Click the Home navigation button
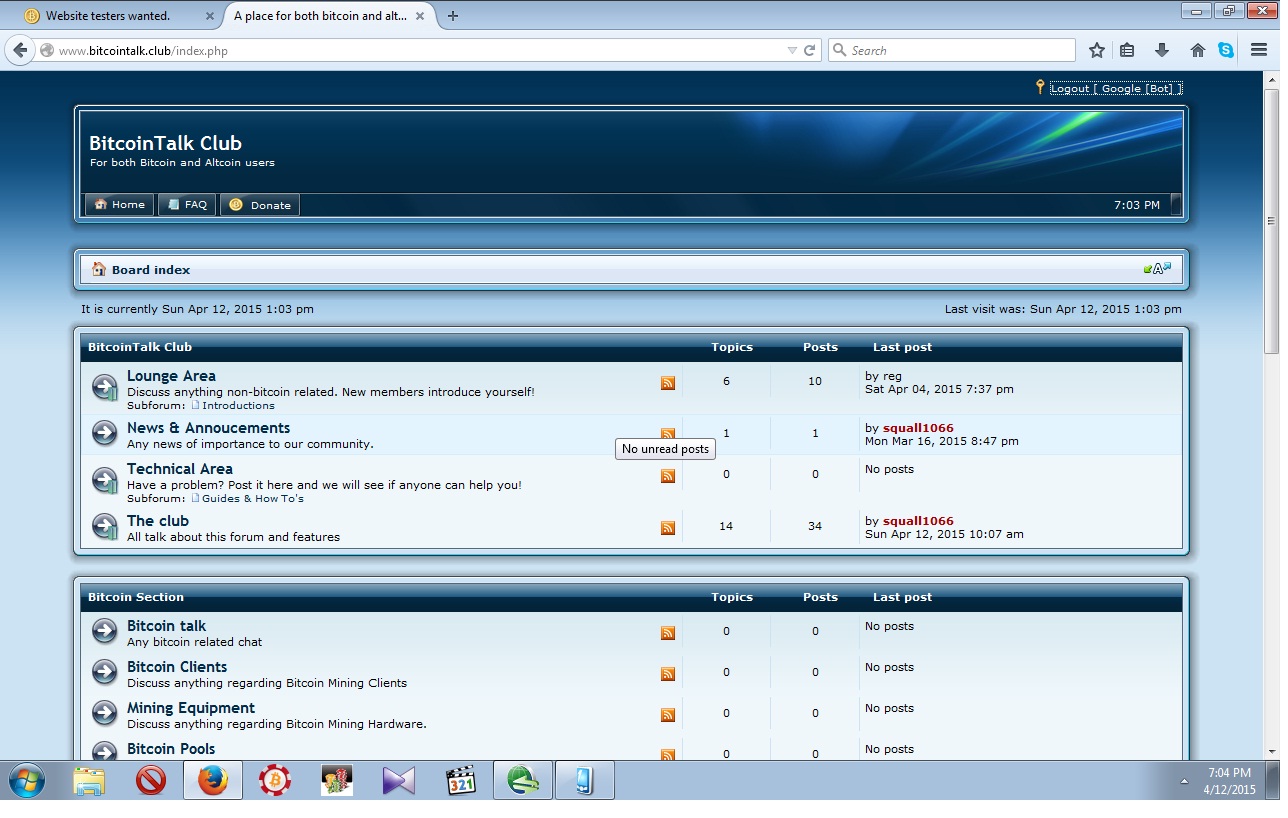 point(119,205)
